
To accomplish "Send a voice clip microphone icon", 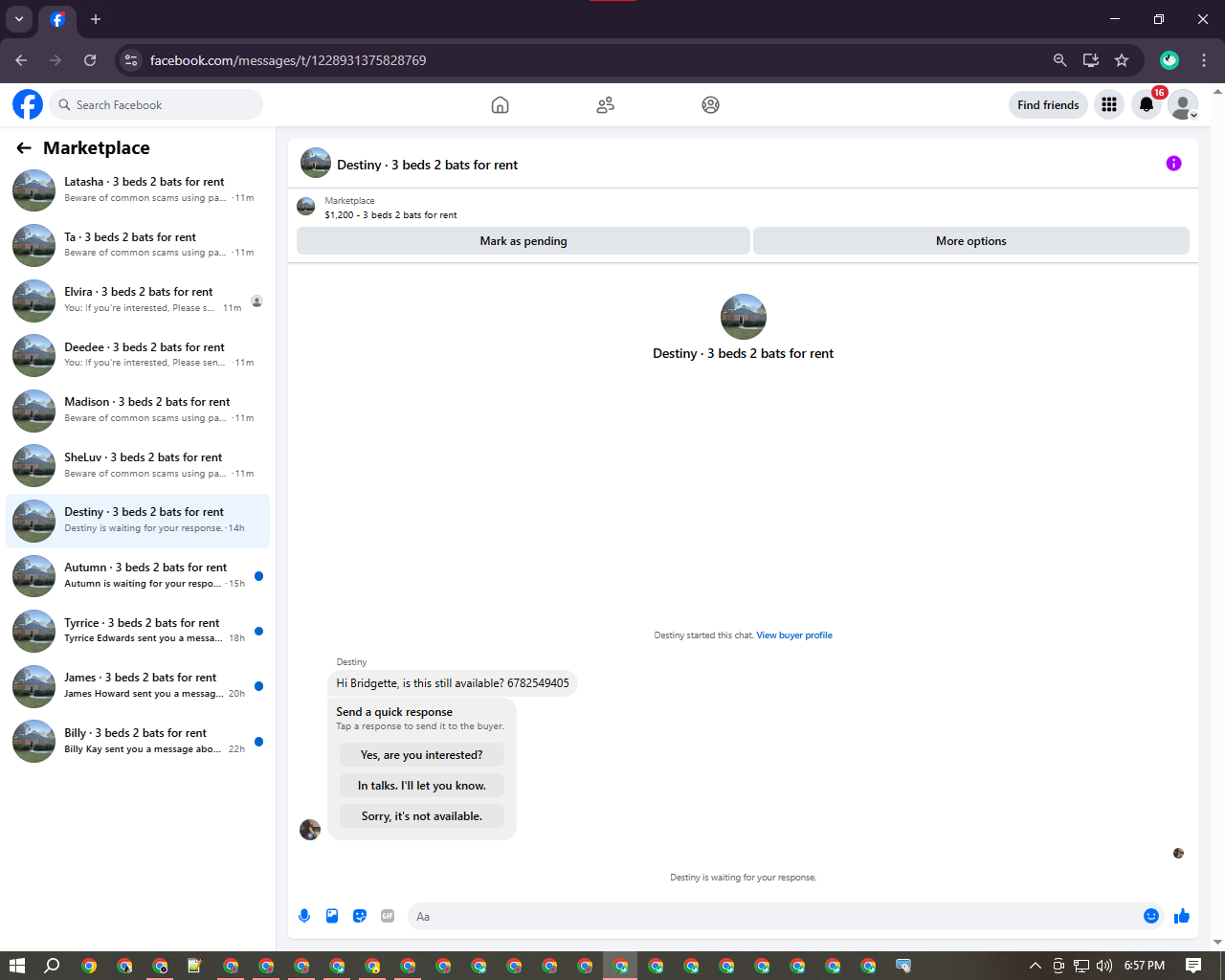I will 304,916.
